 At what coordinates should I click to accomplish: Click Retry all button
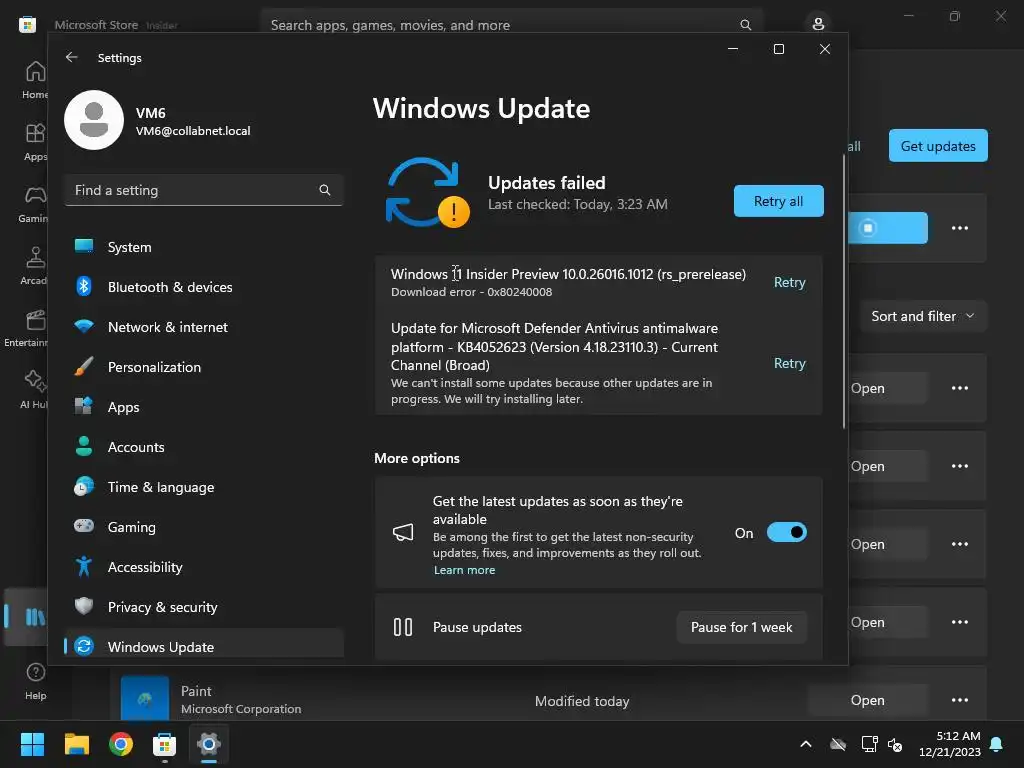(x=778, y=201)
